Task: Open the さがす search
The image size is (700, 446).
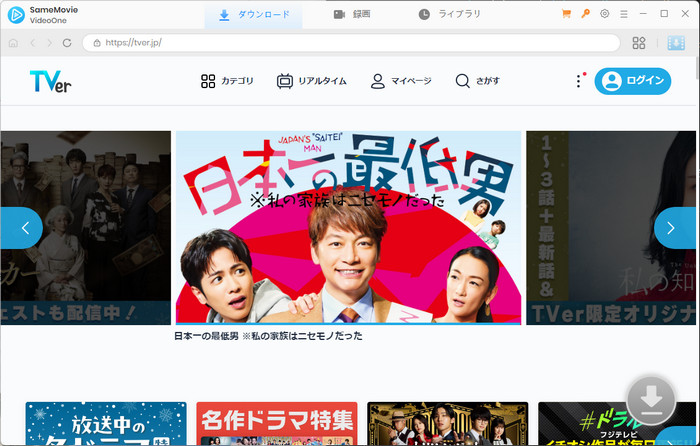Action: tap(477, 81)
